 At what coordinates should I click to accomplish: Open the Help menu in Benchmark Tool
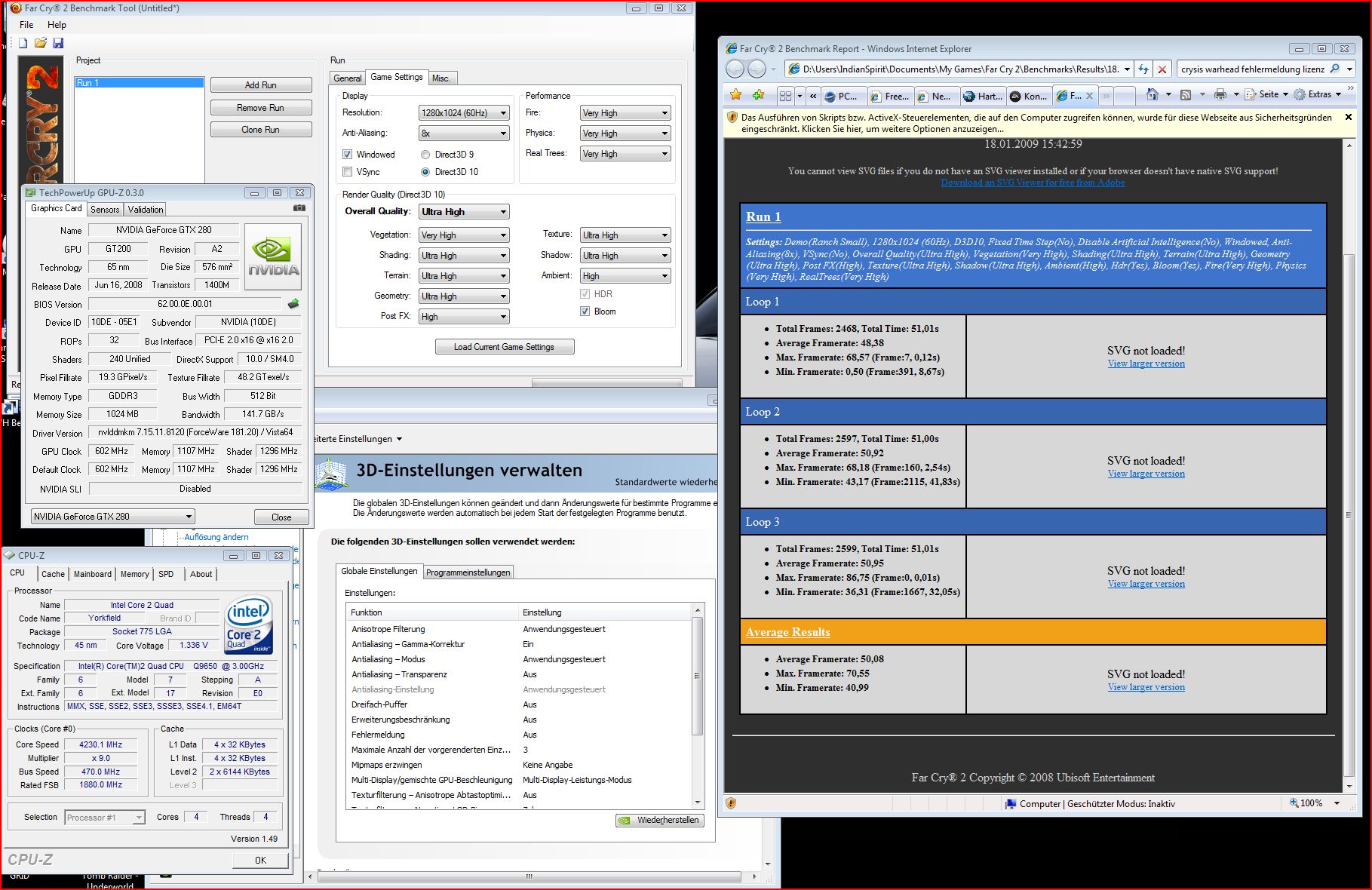(57, 25)
